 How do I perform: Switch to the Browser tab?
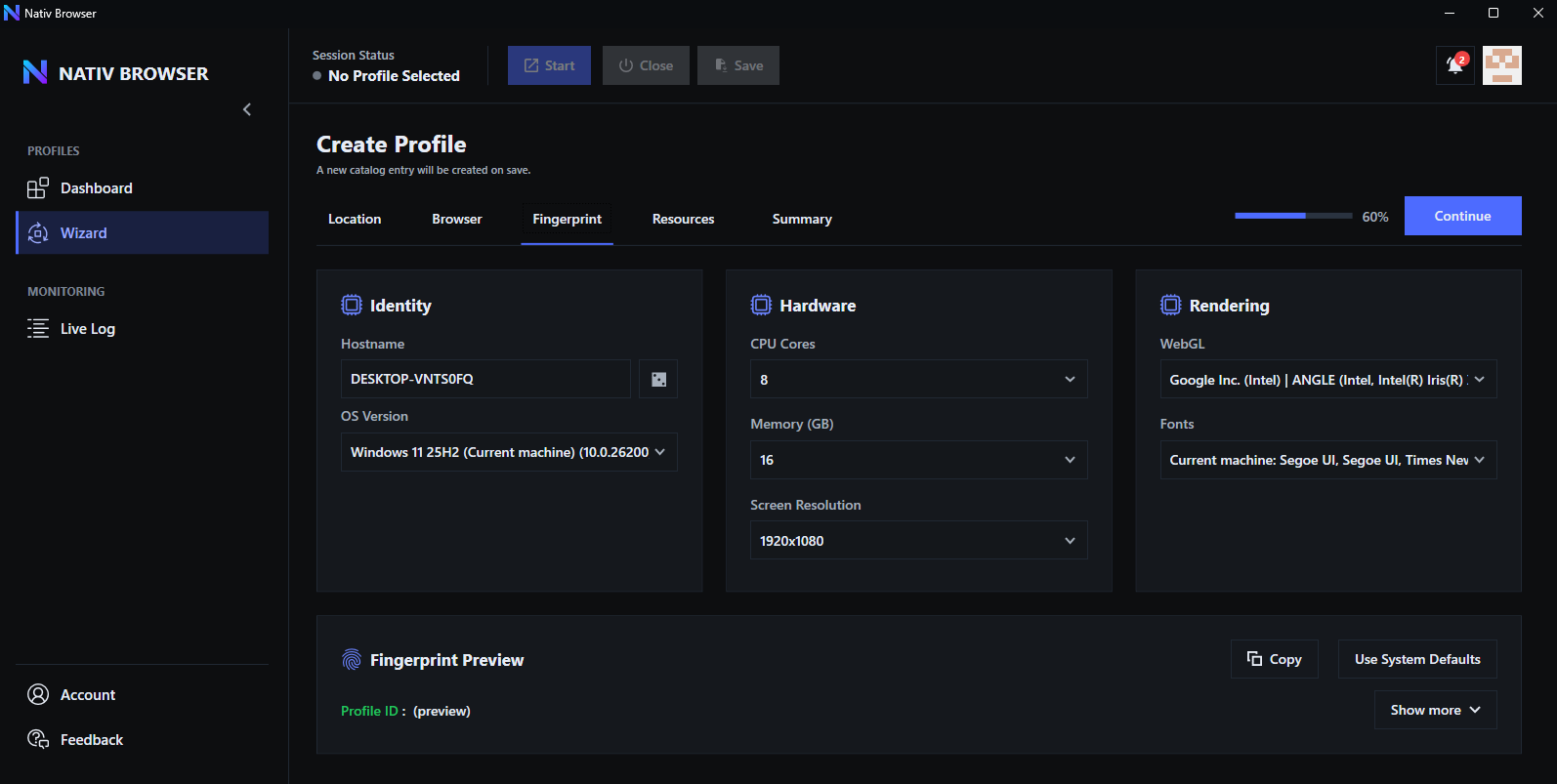[x=457, y=220]
